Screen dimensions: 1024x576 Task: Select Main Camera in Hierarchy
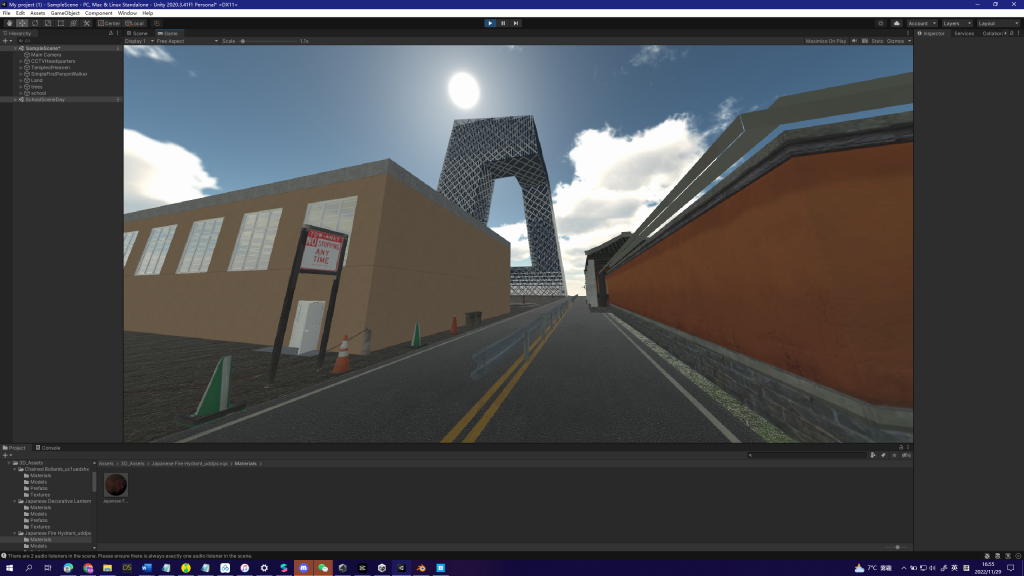click(46, 55)
